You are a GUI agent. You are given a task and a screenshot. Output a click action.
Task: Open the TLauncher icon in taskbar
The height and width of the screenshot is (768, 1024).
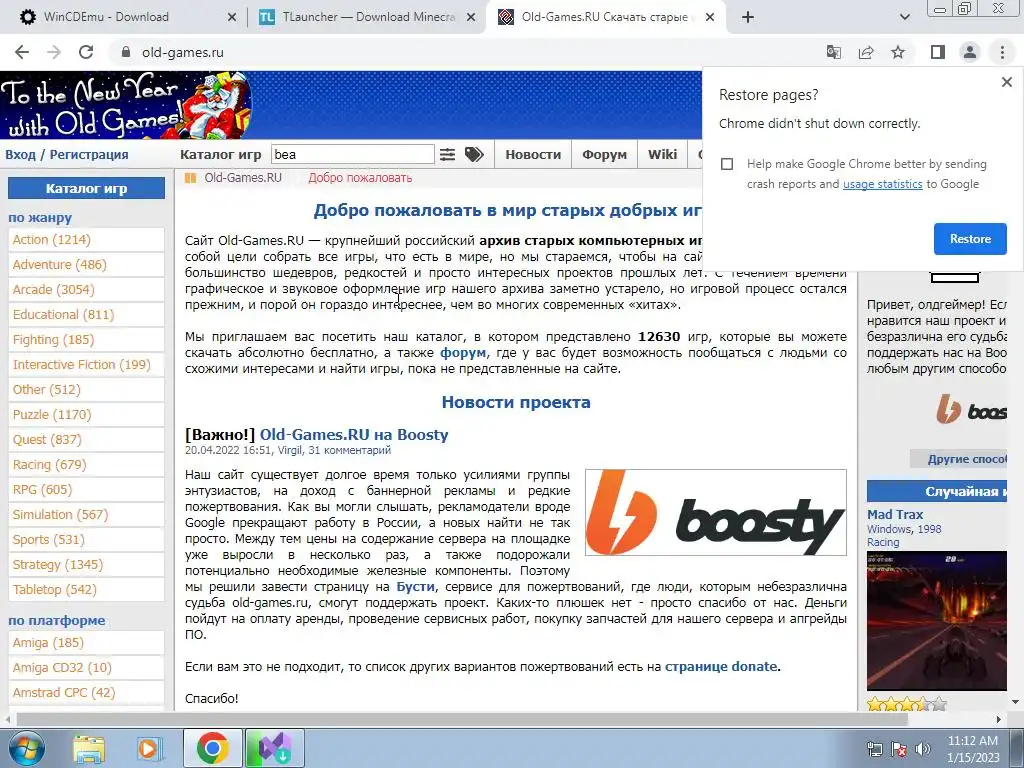pyautogui.click(x=274, y=748)
